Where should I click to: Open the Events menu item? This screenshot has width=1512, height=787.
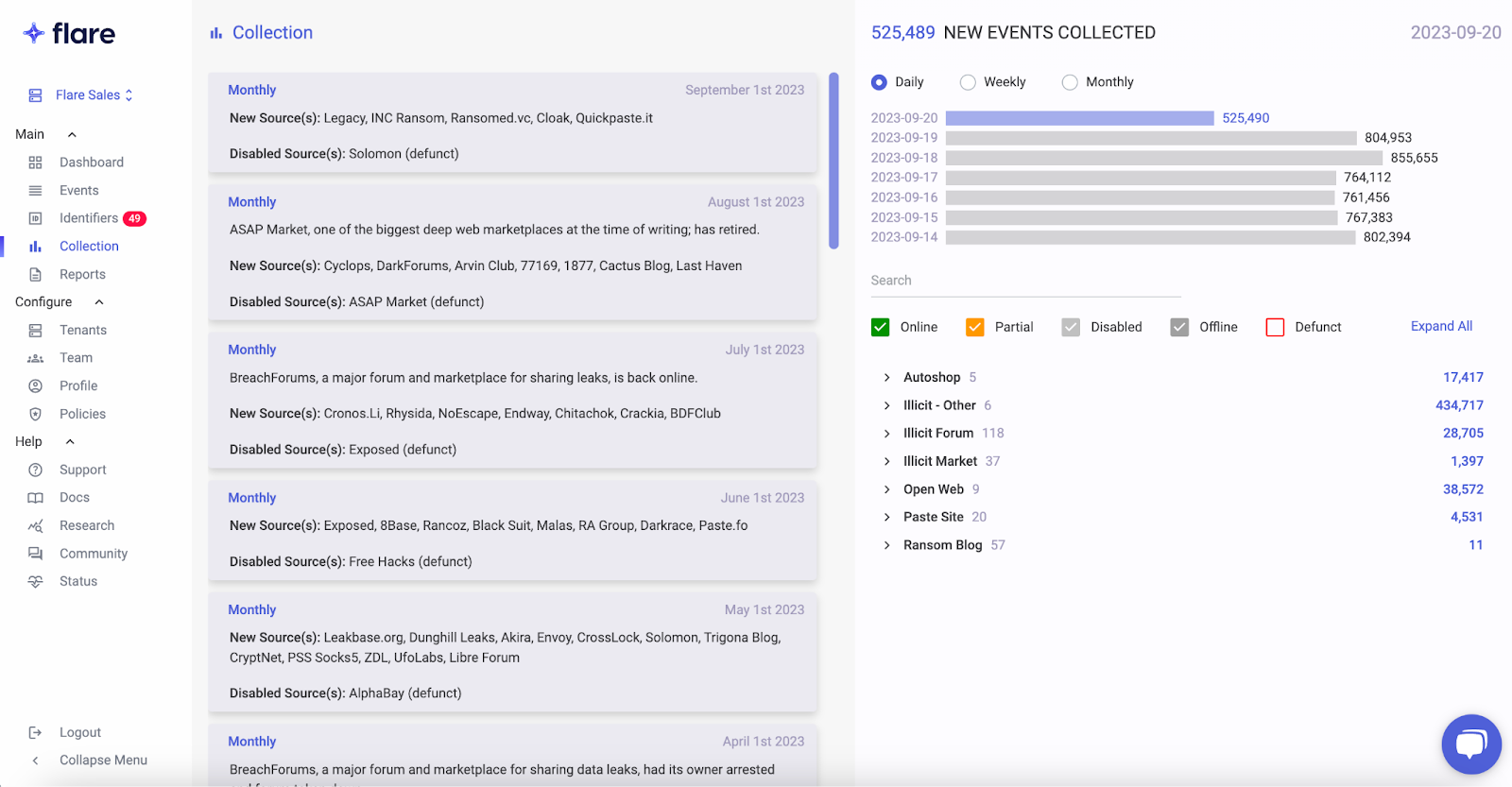click(79, 191)
